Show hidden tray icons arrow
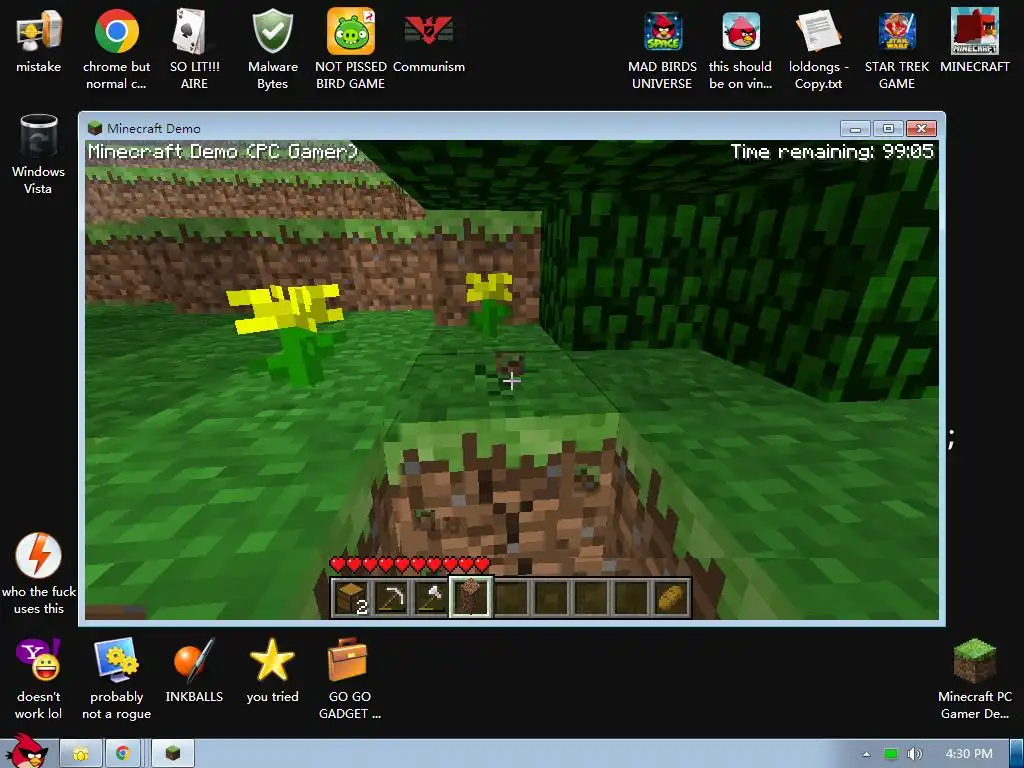The height and width of the screenshot is (768, 1024). point(866,754)
